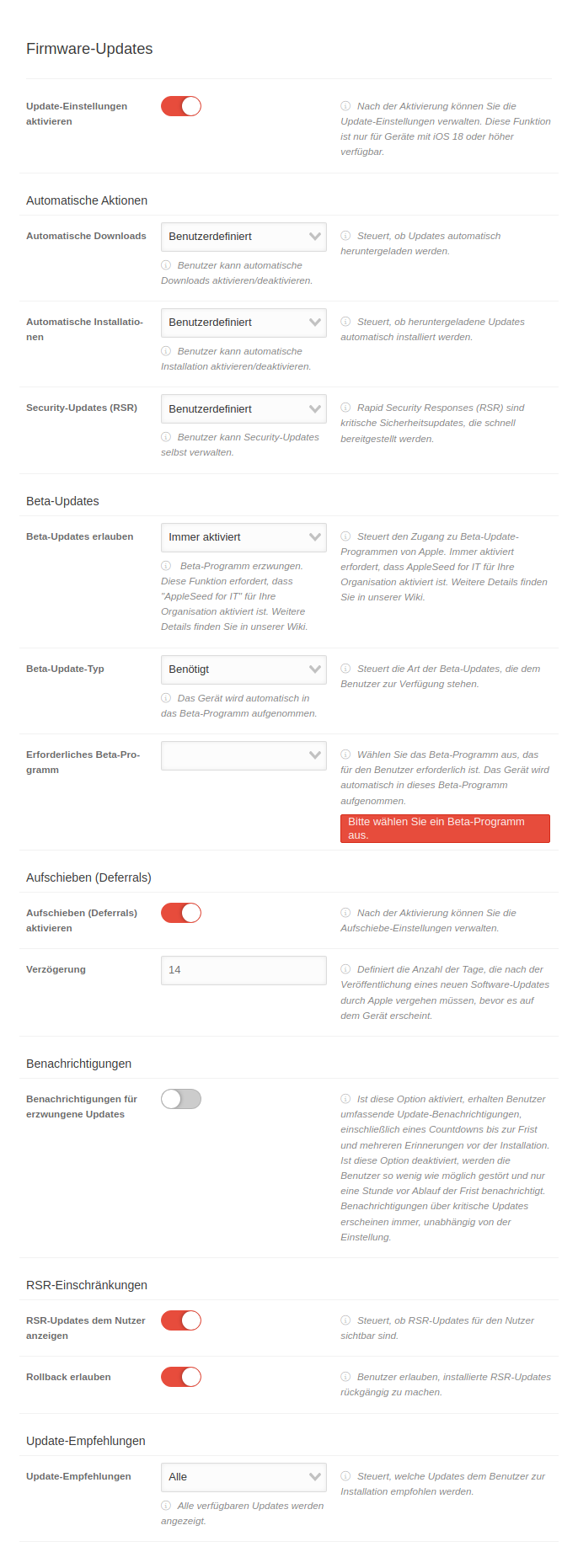Click info icon beside Verzögerung description

point(345,969)
